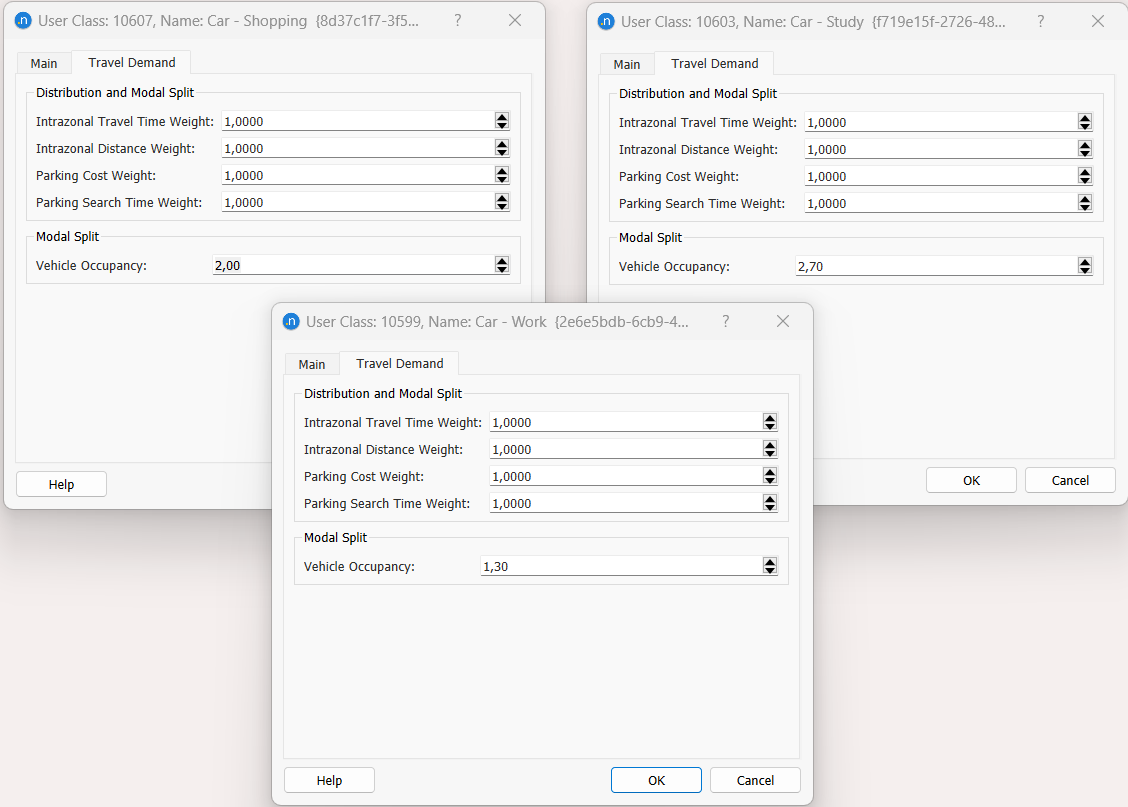Screen dimensions: 1128x807
Task: Click the Aimsun logo icon in Car - Work dialog
Action: pyautogui.click(x=291, y=321)
